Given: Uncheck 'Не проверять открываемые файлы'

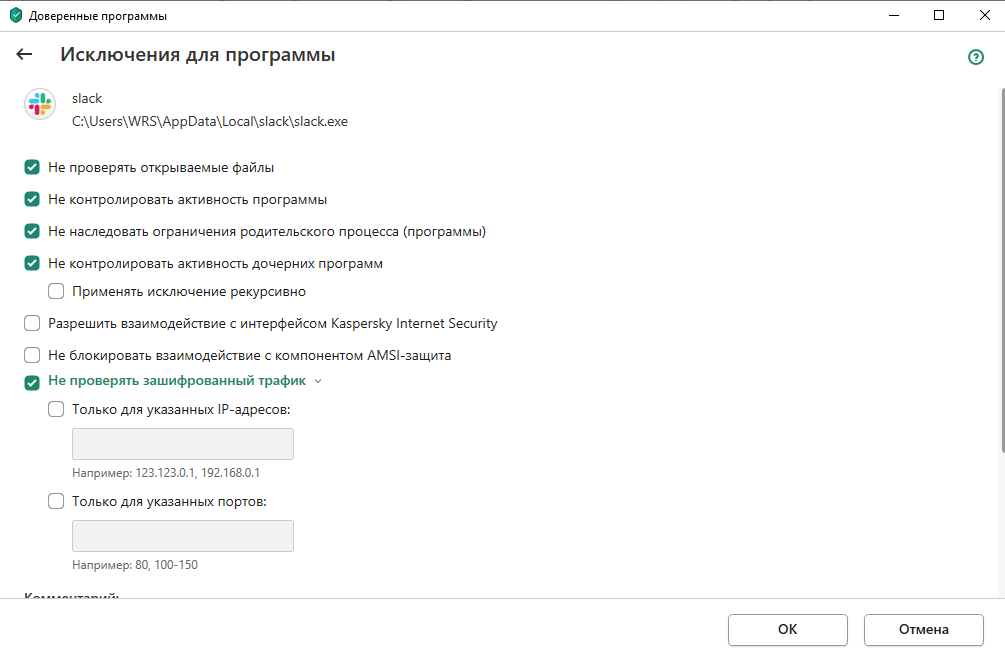Looking at the screenshot, I should click(x=32, y=167).
